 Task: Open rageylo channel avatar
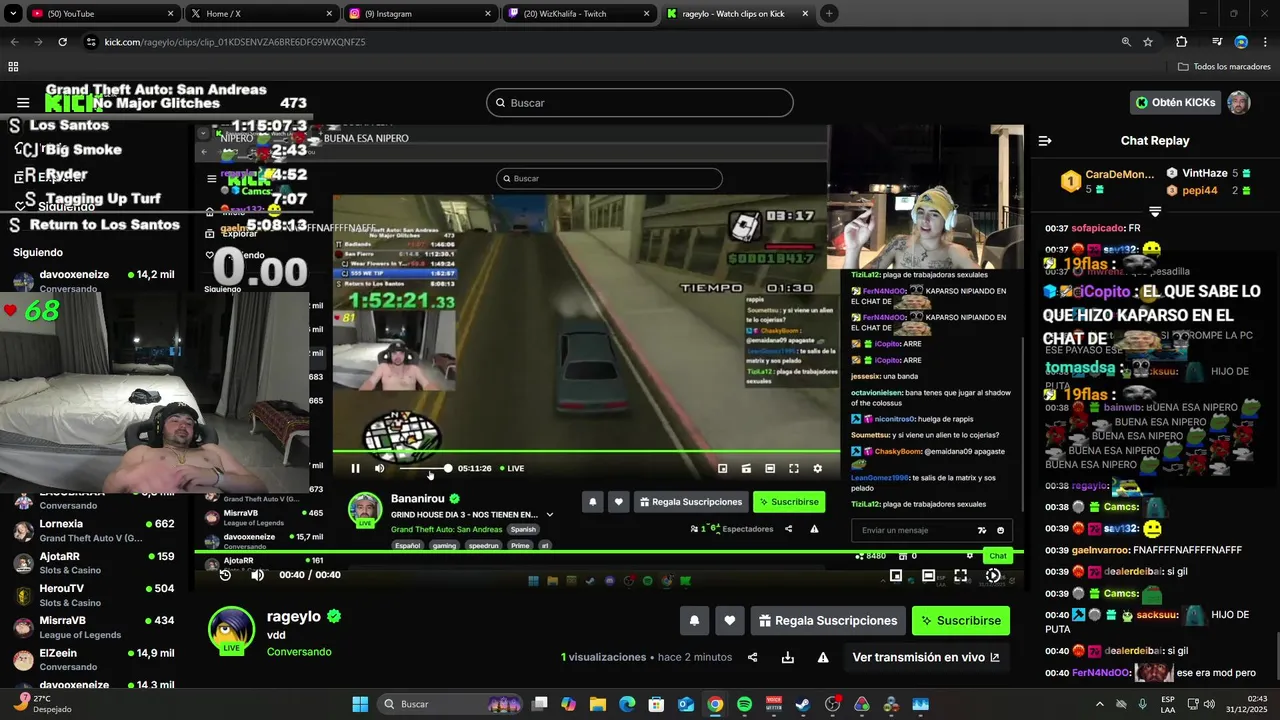point(231,630)
